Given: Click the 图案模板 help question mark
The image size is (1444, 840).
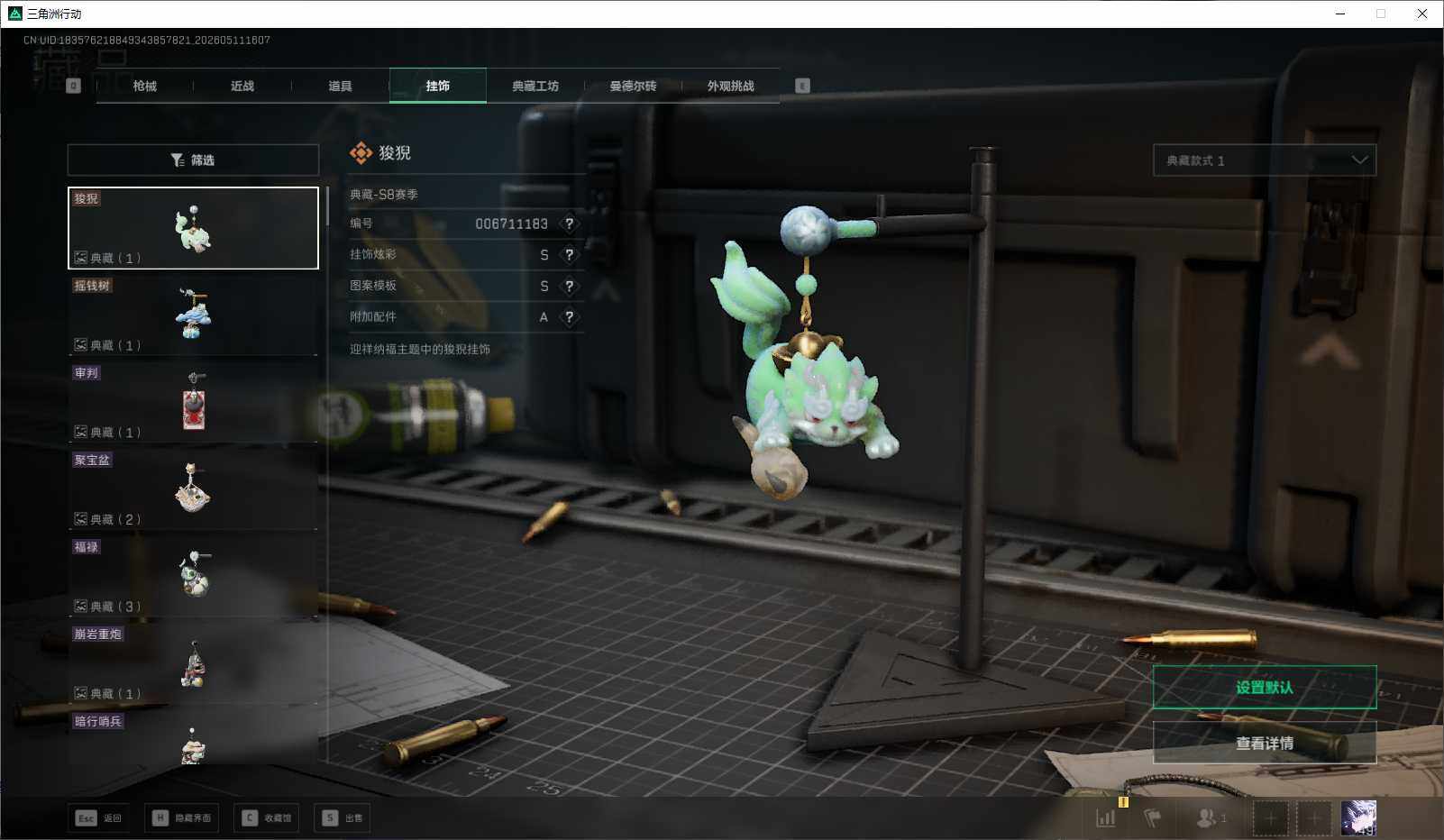Looking at the screenshot, I should click(569, 286).
